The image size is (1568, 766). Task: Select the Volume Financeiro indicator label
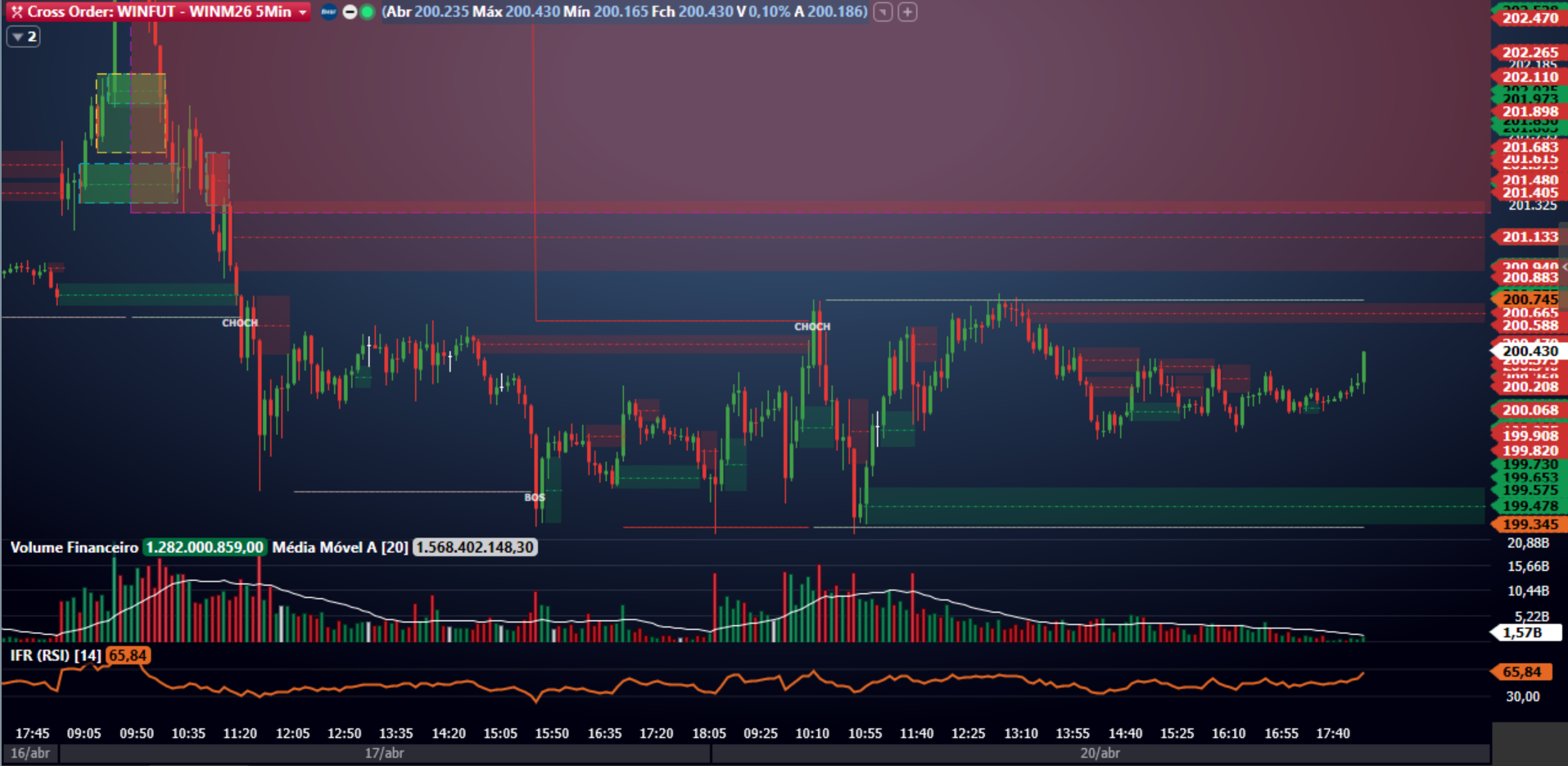(74, 547)
